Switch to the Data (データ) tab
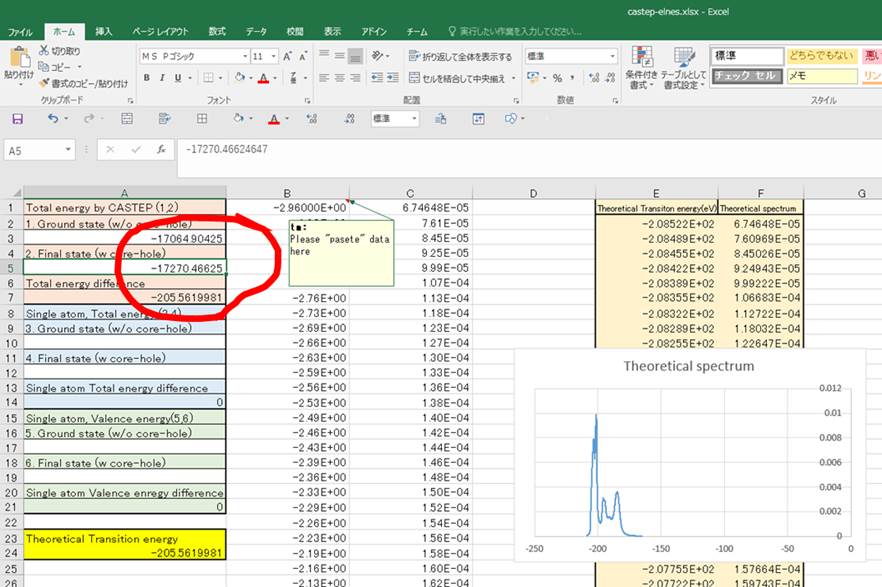This screenshot has height=587, width=882. [x=256, y=31]
